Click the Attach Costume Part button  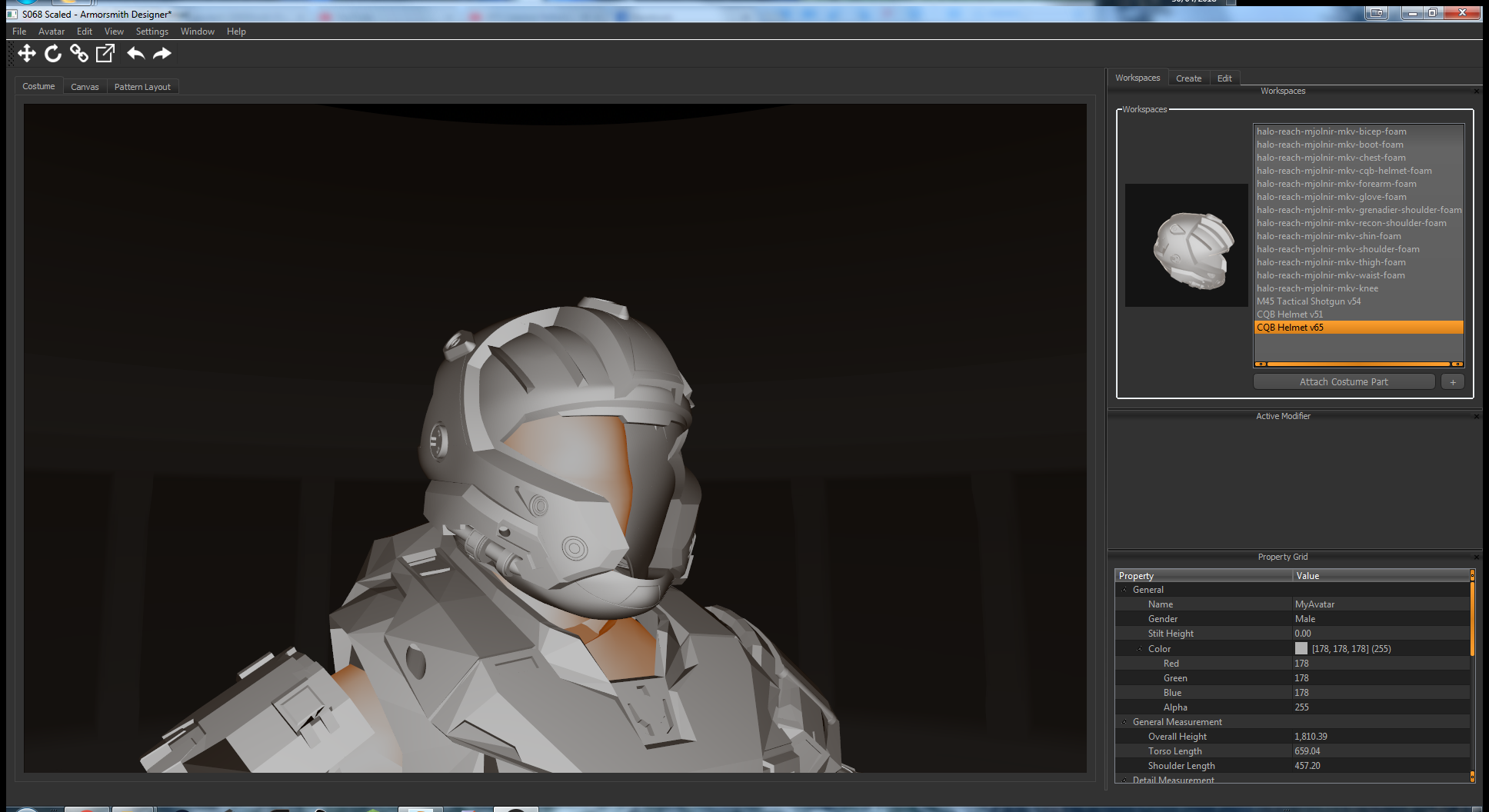coord(1343,382)
